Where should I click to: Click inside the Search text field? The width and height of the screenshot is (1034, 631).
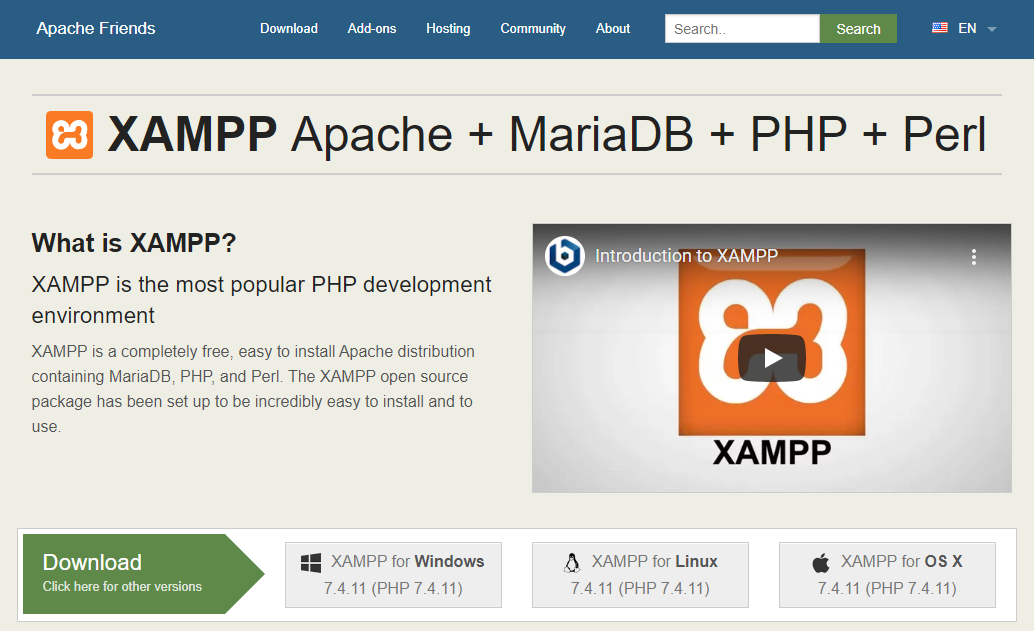coord(742,29)
